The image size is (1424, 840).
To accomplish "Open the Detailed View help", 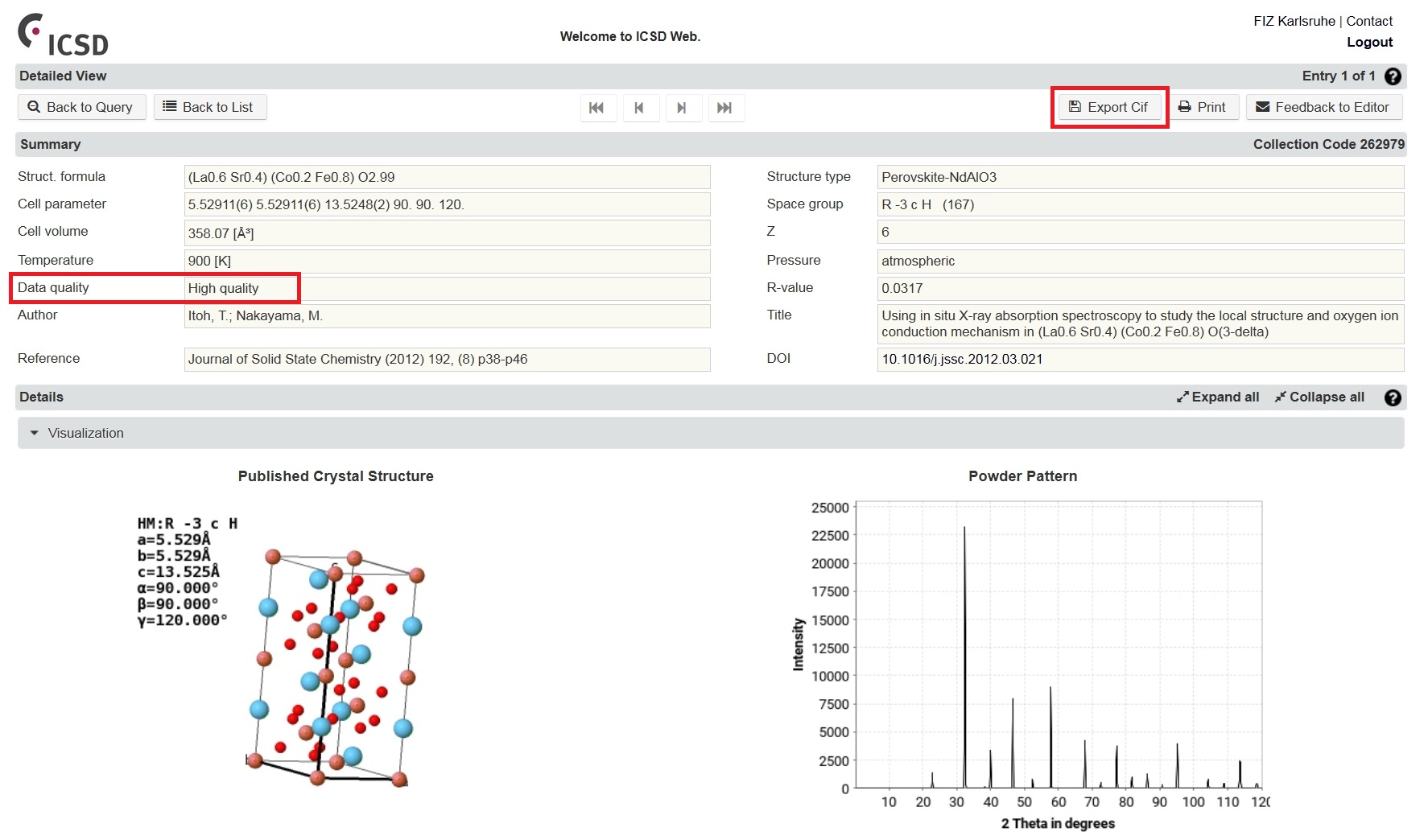I will [x=1392, y=76].
